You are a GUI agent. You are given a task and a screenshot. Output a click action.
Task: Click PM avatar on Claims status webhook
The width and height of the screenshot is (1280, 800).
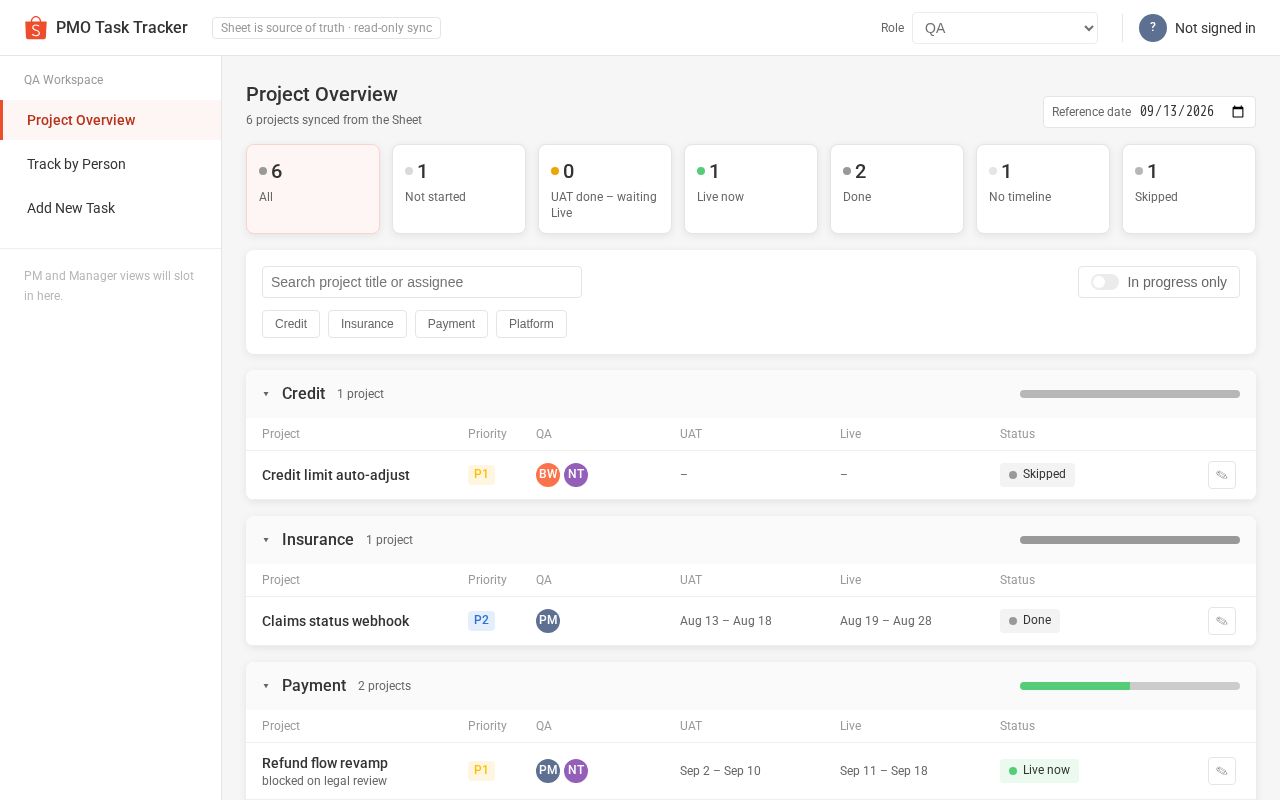548,621
